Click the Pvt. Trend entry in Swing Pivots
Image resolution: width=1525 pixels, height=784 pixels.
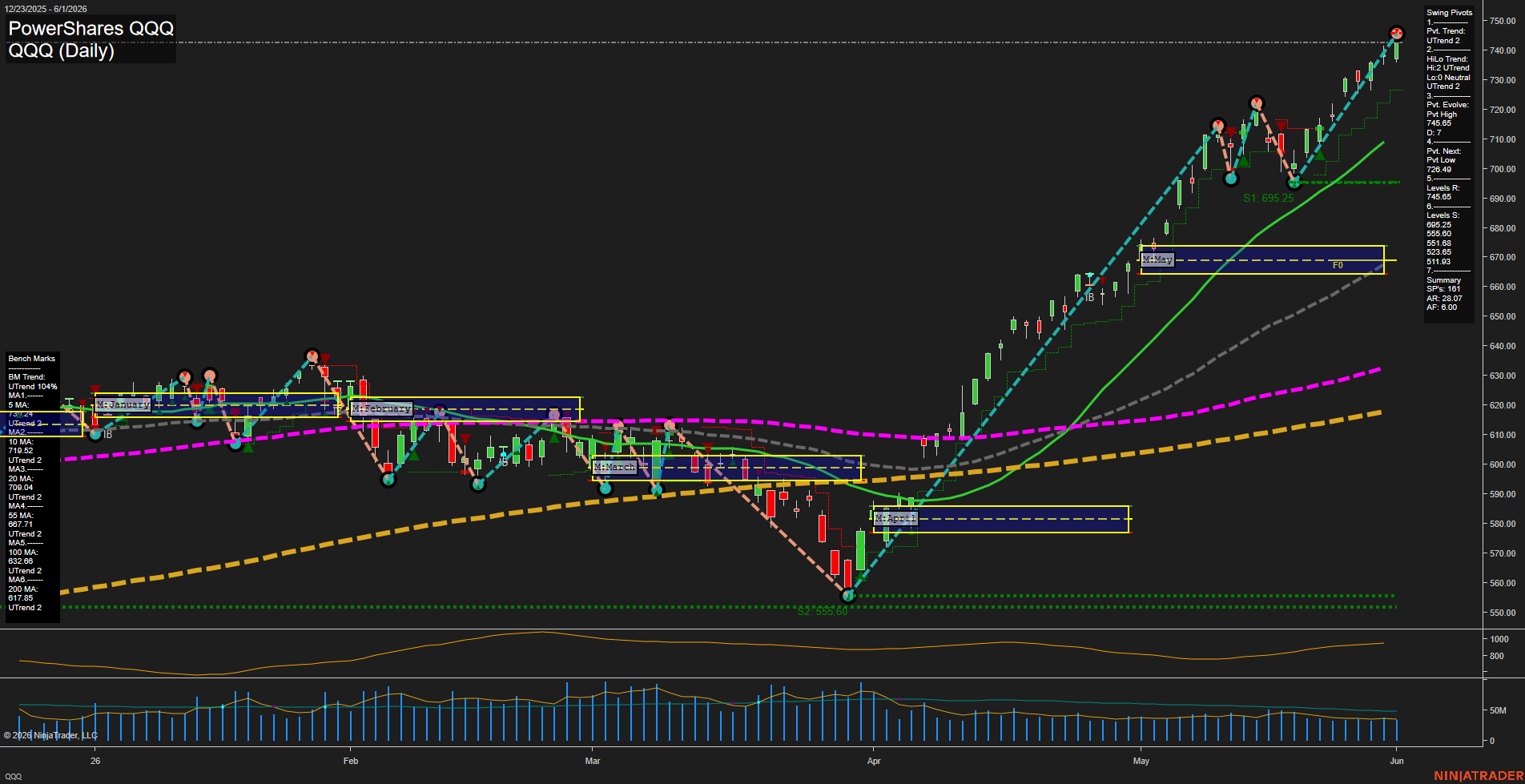click(x=1446, y=31)
